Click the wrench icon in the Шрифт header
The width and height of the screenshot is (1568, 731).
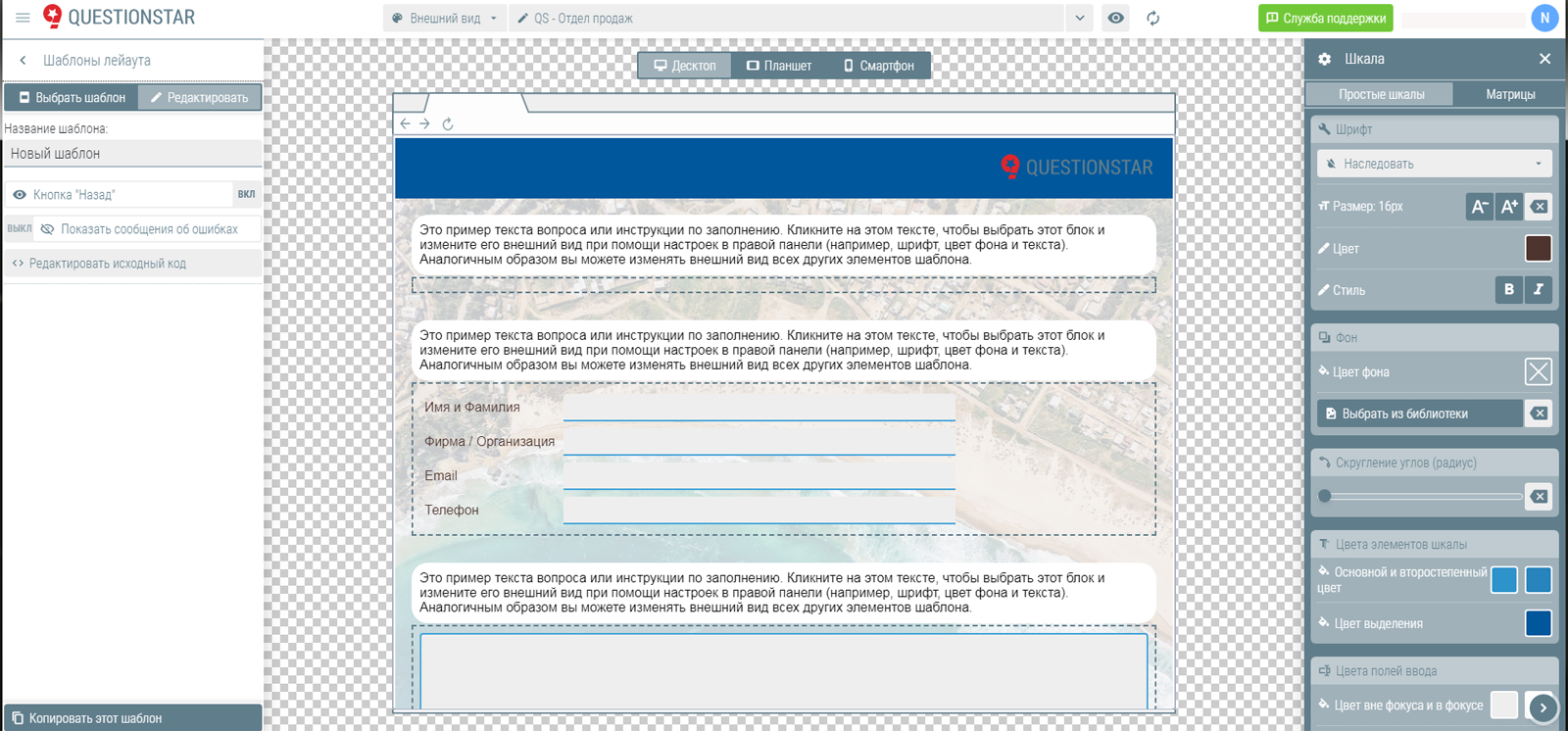(1325, 129)
